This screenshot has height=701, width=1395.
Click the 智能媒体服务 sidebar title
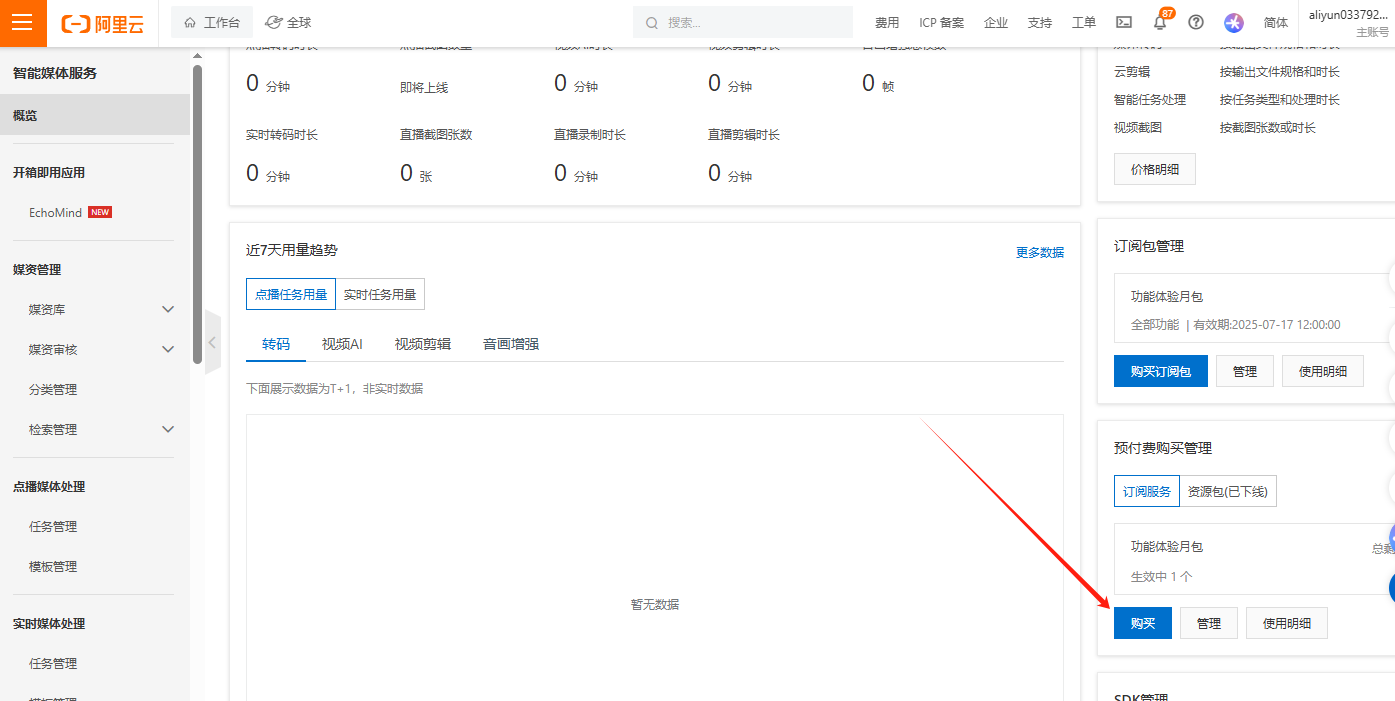tap(55, 73)
